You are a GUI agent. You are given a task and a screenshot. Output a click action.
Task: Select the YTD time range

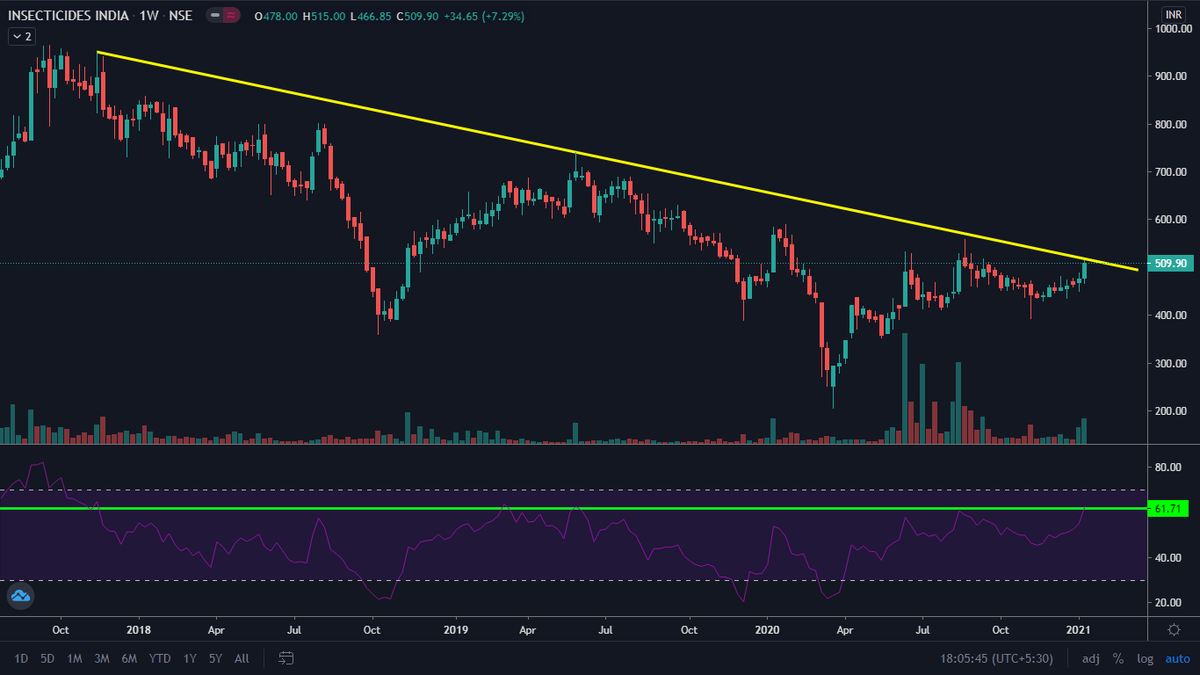point(159,659)
